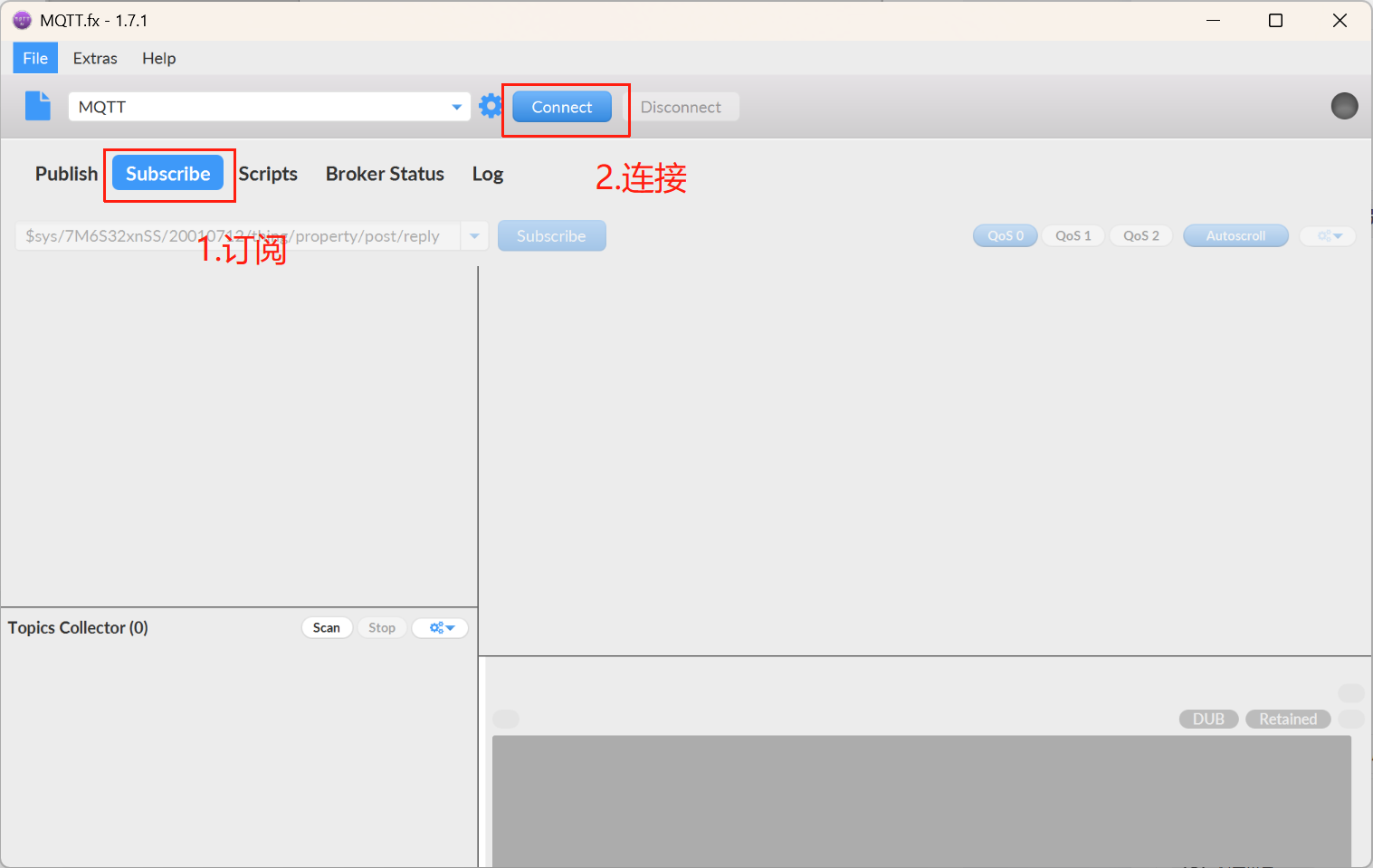Minimize the MQTT.fx window

[1213, 20]
